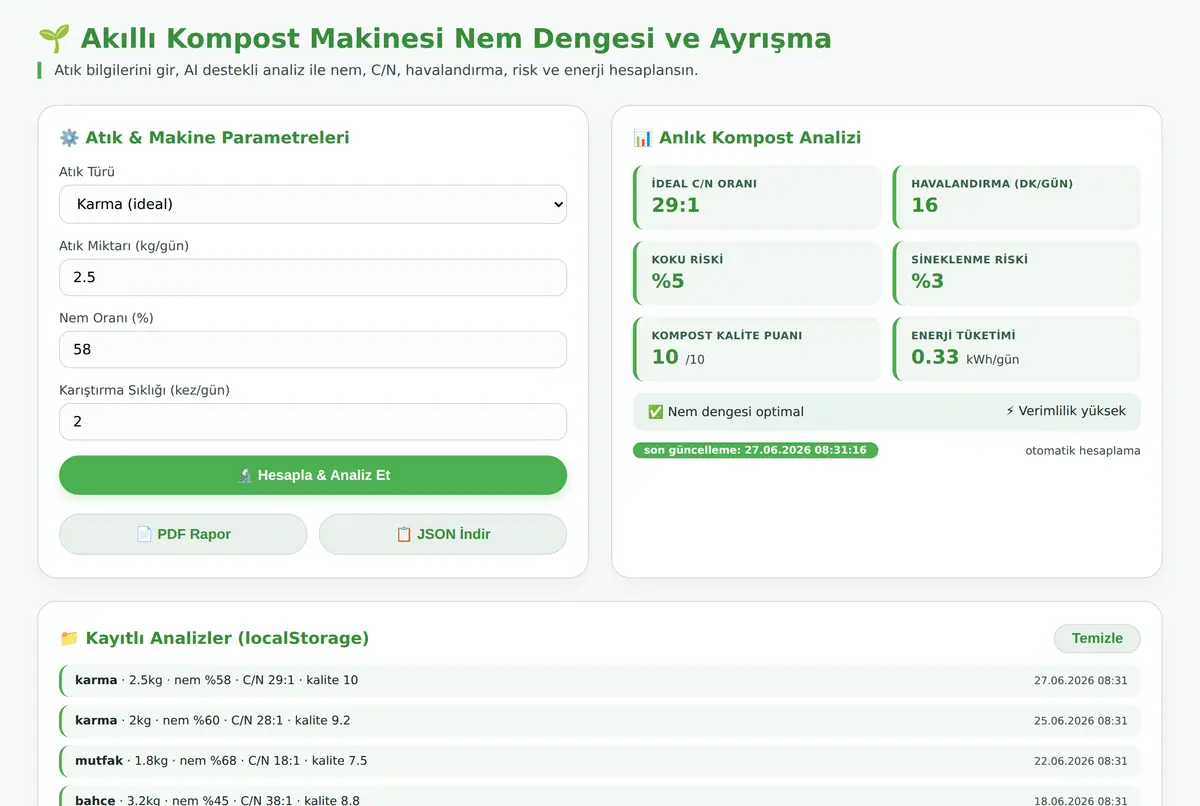
Task: Click the chart icon beside Anlık Kompost Analizi
Action: tap(643, 138)
